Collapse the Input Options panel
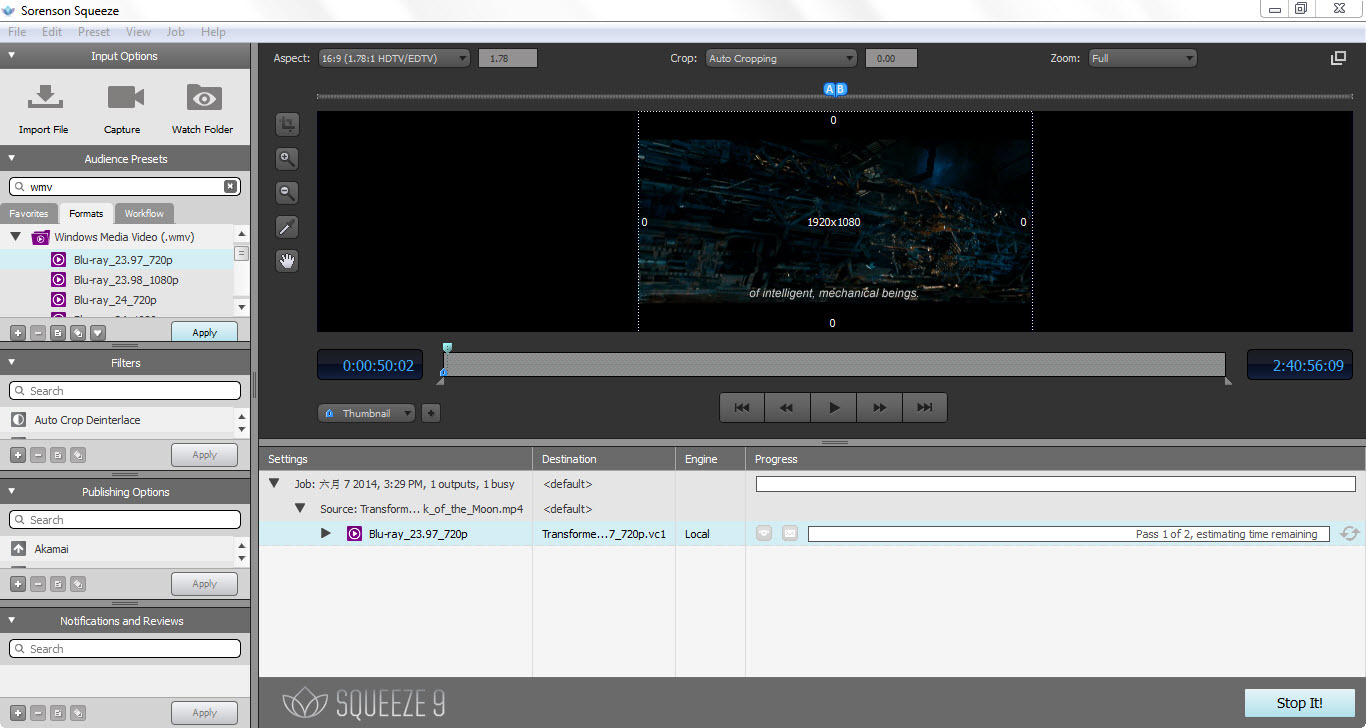 coord(12,56)
